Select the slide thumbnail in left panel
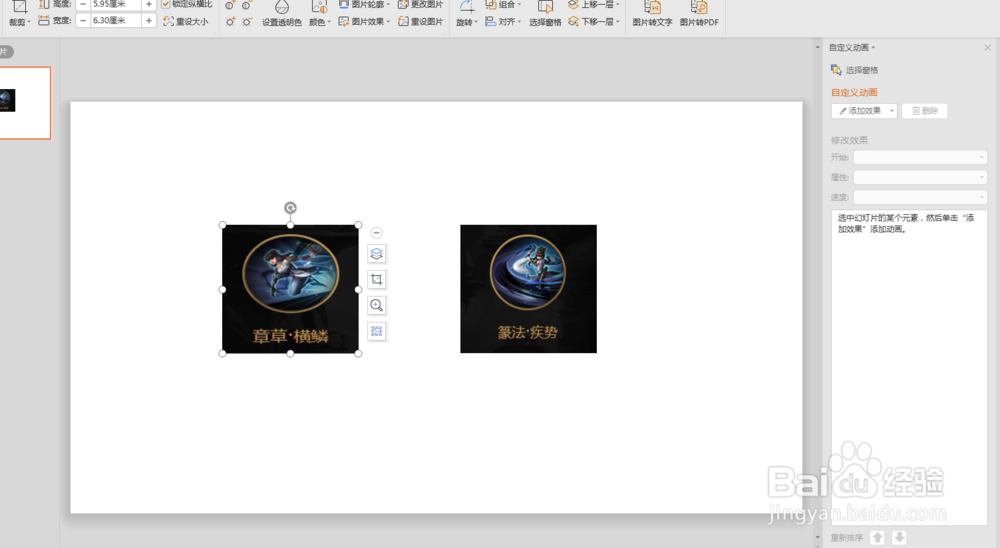Image resolution: width=1000 pixels, height=548 pixels. click(24, 103)
